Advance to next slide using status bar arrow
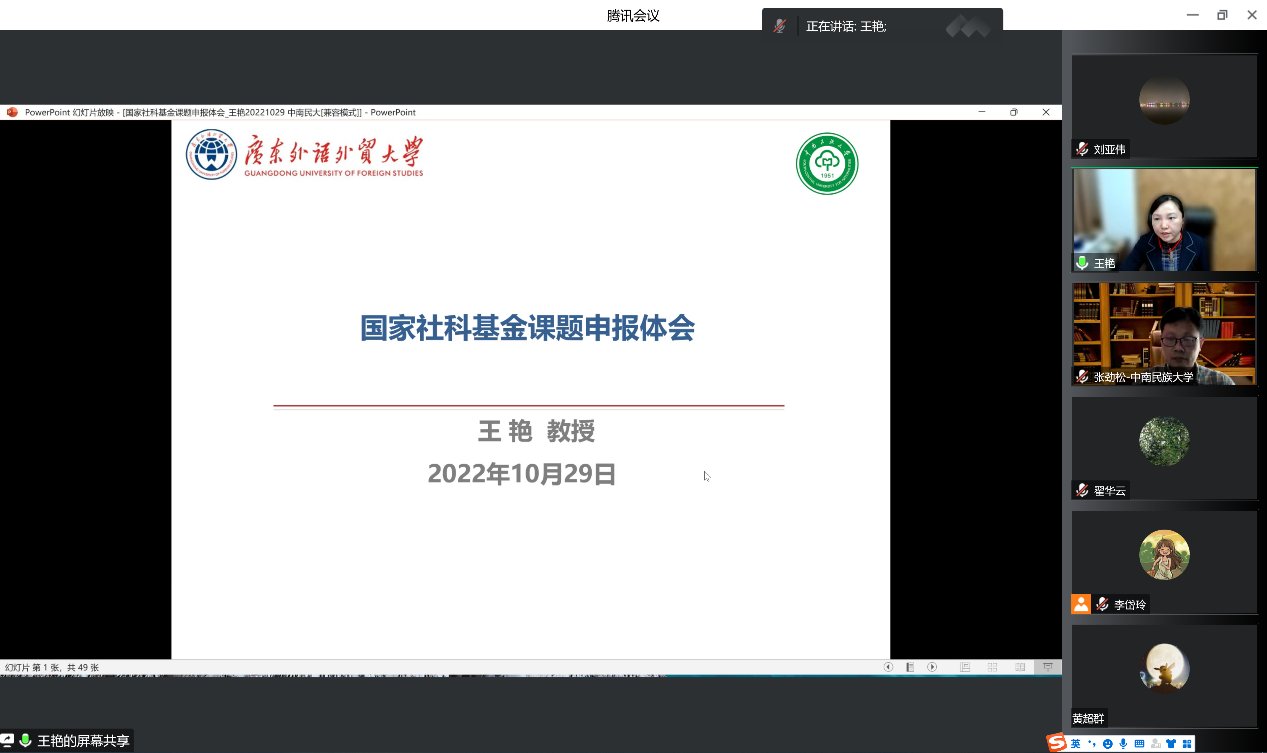 932,667
